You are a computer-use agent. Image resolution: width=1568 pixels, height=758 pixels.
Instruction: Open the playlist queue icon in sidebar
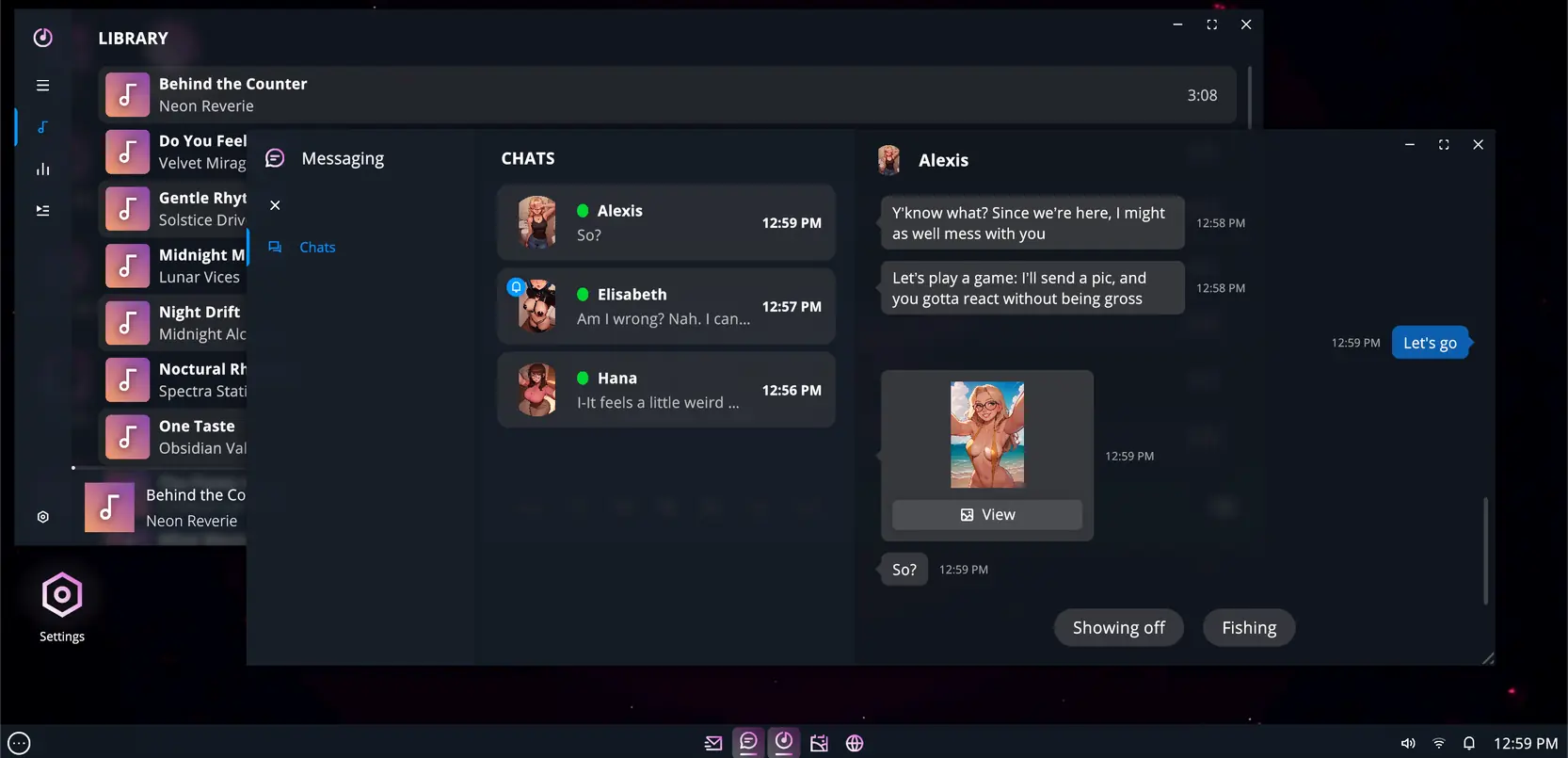42,211
